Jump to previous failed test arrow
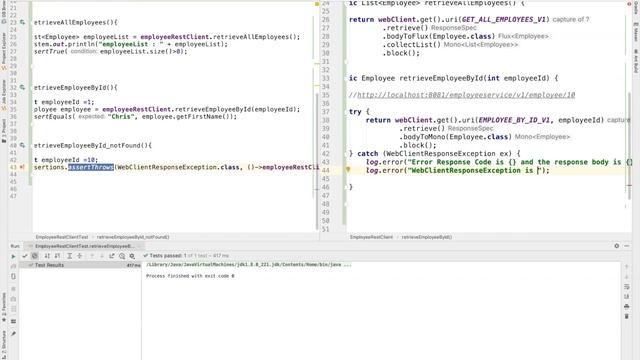This screenshot has width=640, height=360. 92,256
